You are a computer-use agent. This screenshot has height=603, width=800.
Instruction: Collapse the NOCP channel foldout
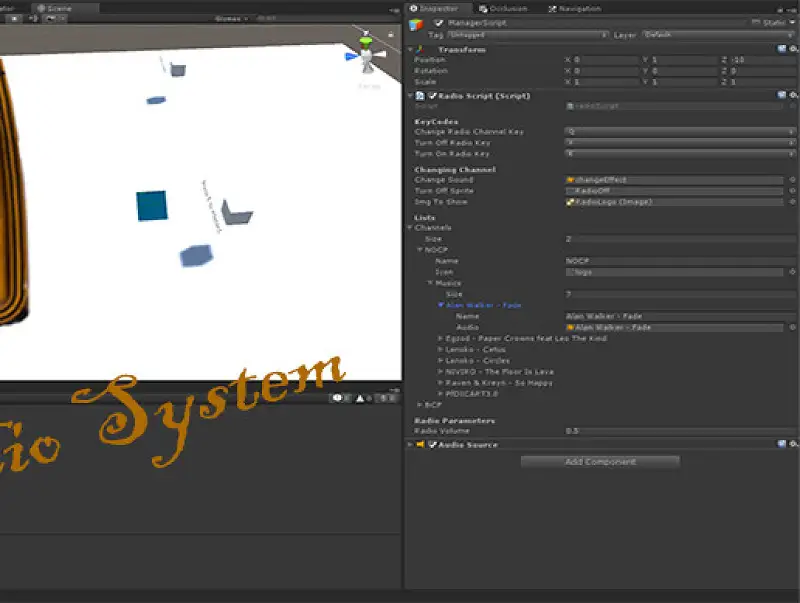420,250
